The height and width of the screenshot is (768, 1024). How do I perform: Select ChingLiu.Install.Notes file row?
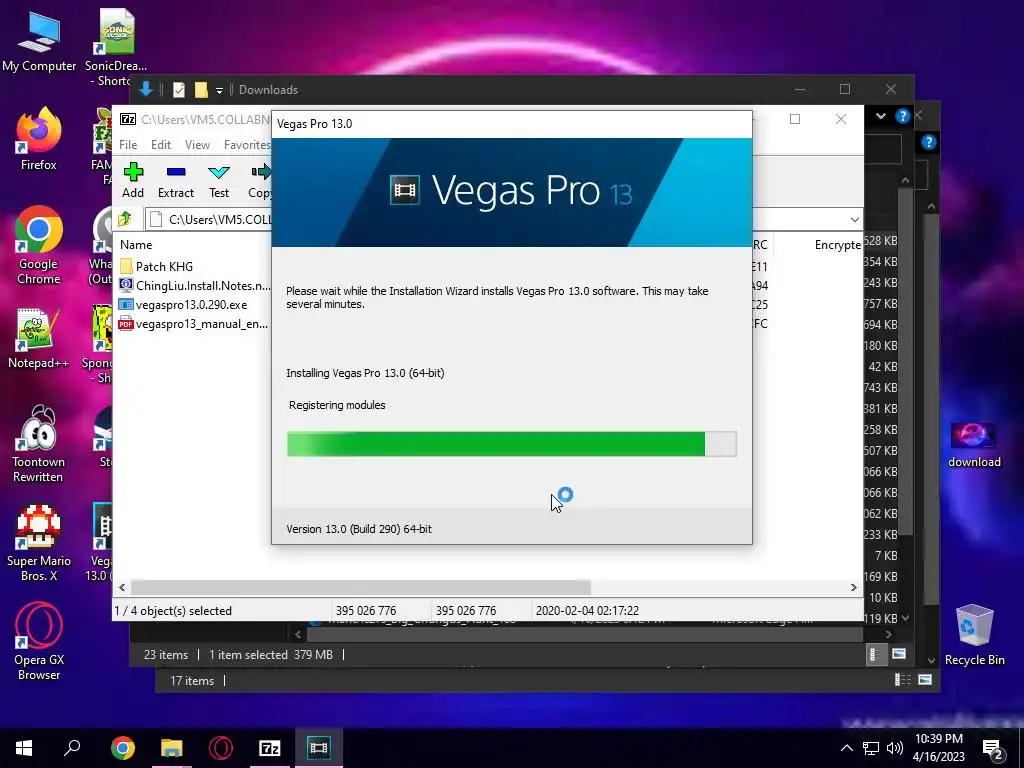195,285
